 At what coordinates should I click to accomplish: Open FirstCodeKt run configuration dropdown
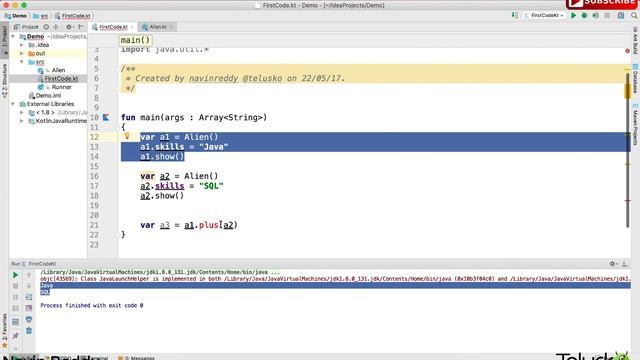coord(544,16)
